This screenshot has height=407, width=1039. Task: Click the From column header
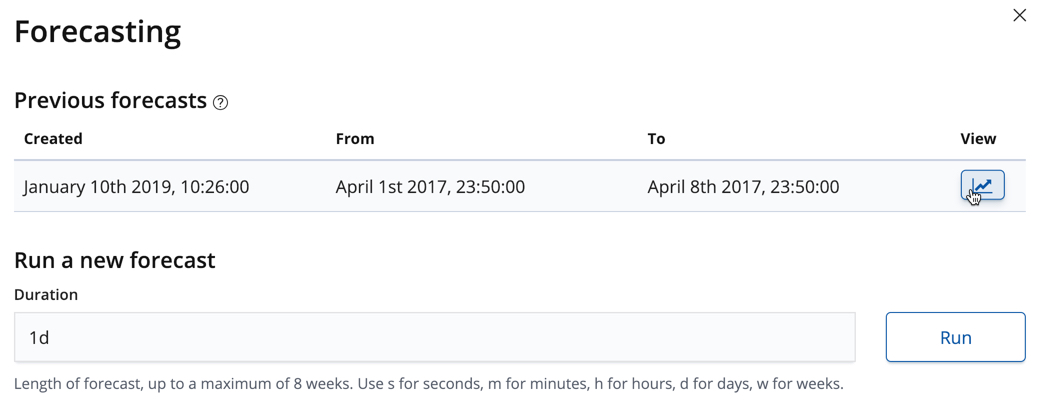point(355,139)
